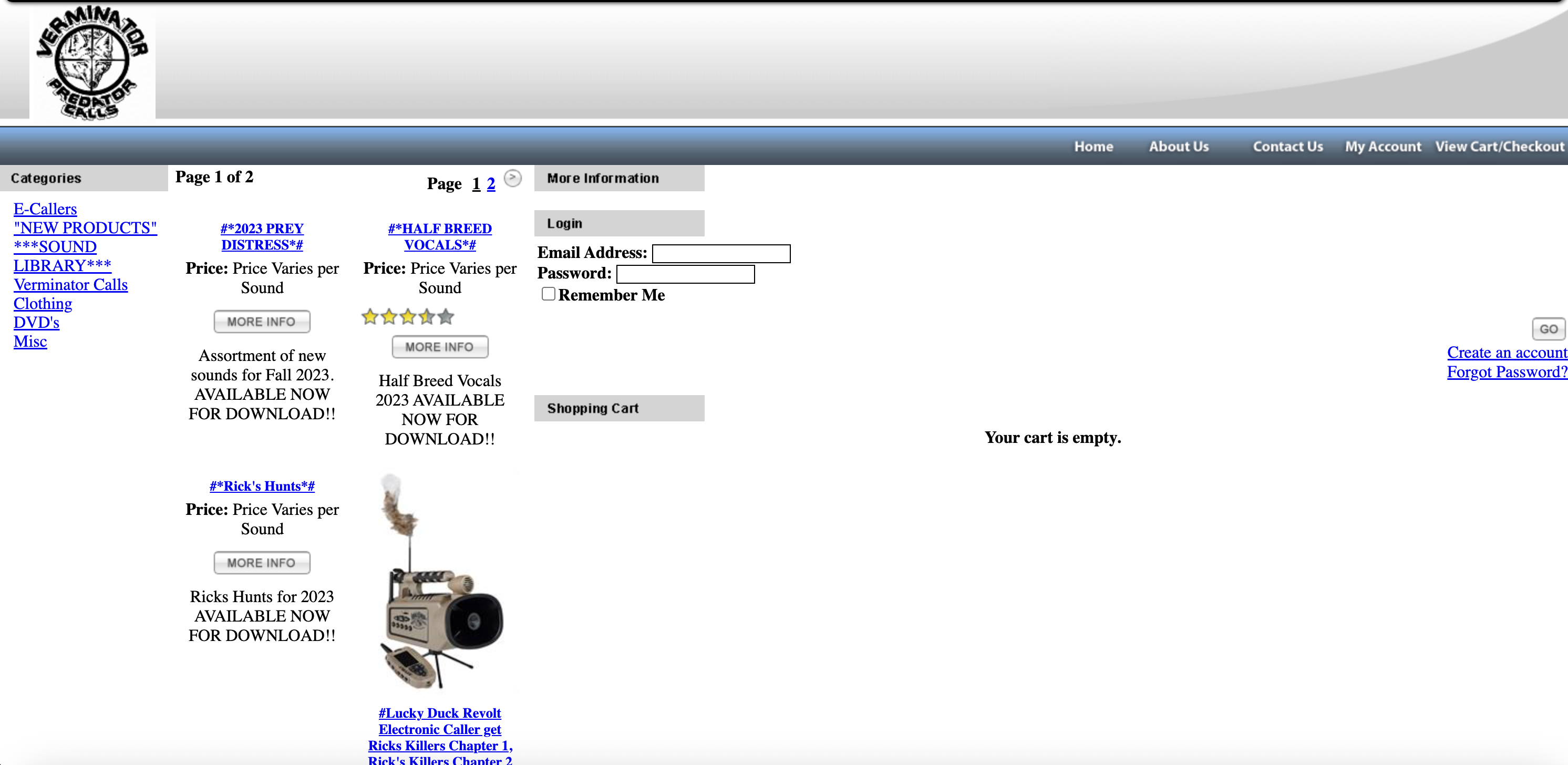The image size is (1568, 765).
Task: Click the Verminator Predator Calls logo
Action: point(92,63)
